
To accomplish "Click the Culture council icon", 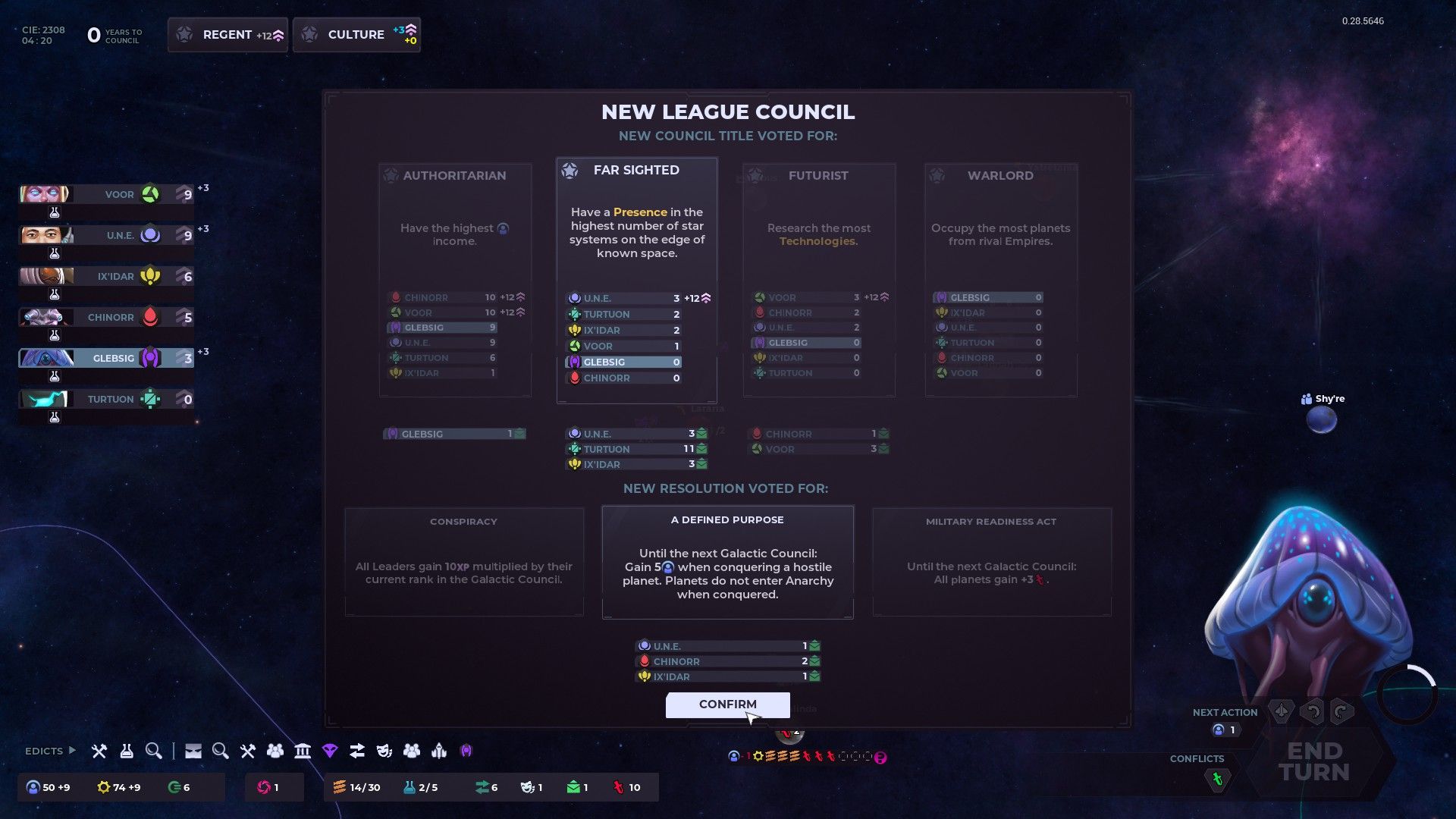I will 311,34.
